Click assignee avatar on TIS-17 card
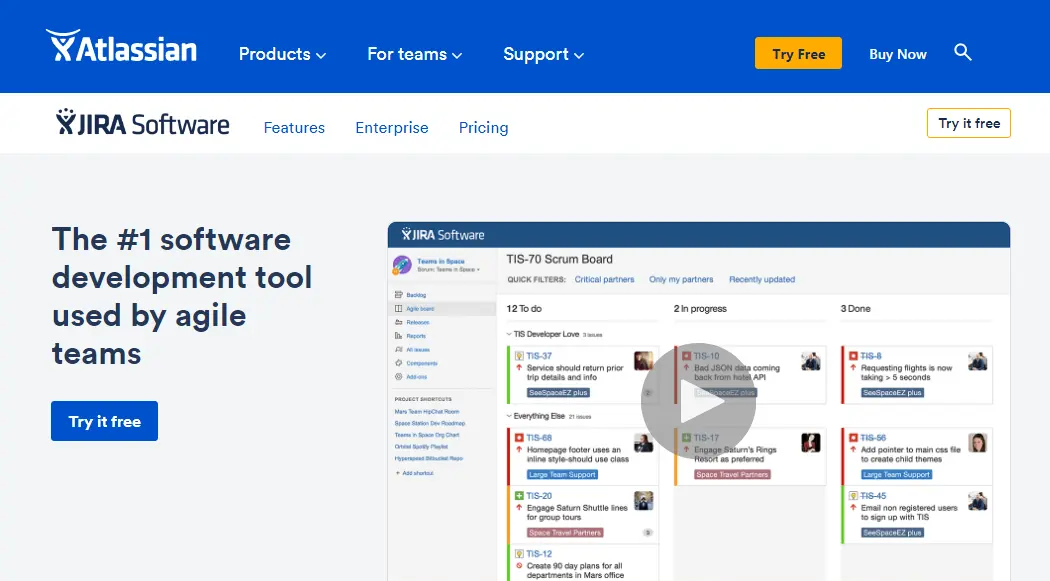This screenshot has width=1050, height=581. coord(811,443)
